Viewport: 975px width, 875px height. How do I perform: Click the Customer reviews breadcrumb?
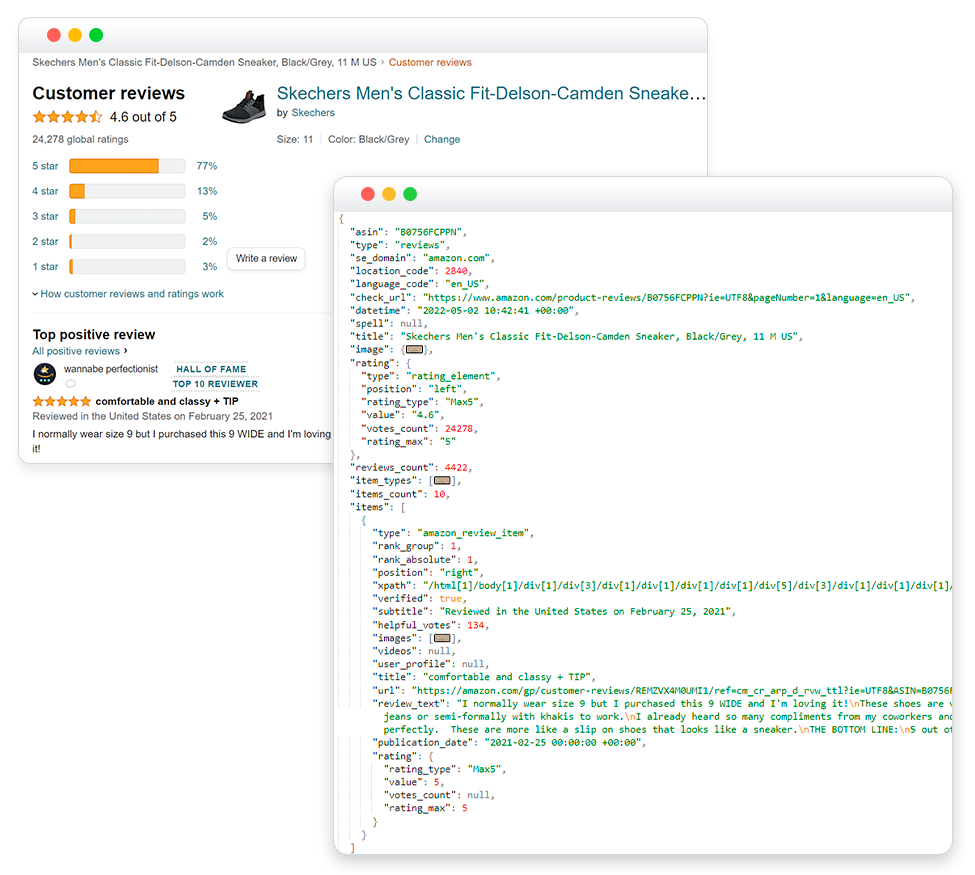click(x=430, y=62)
